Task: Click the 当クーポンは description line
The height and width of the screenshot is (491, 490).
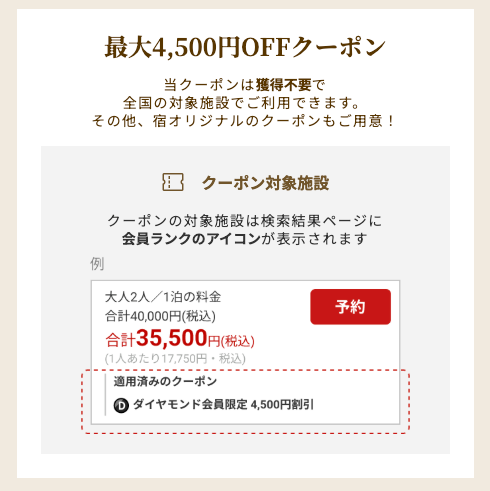Action: pos(244,85)
